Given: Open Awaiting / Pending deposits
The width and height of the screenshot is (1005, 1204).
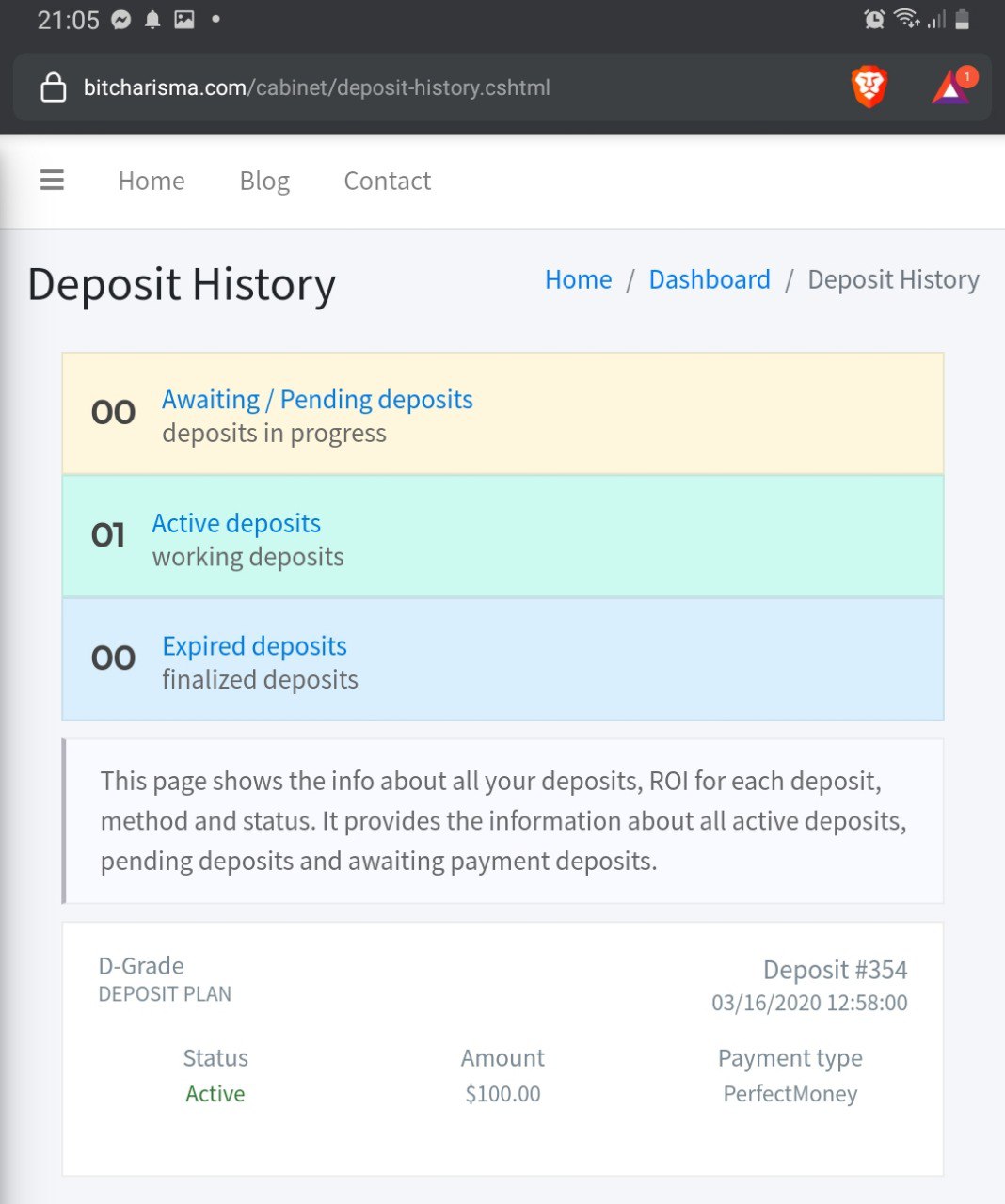Looking at the screenshot, I should pyautogui.click(x=317, y=400).
